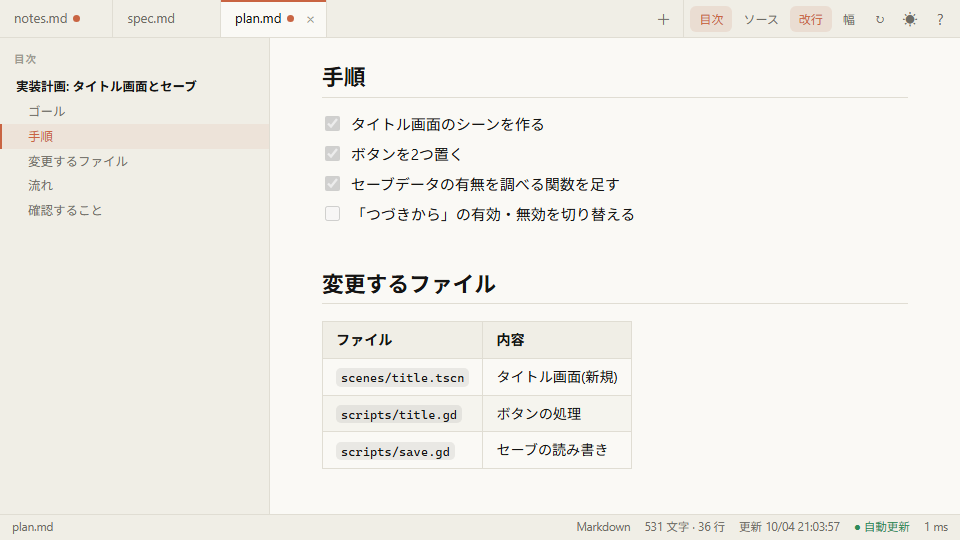Click the 1 ms render time

tap(936, 527)
